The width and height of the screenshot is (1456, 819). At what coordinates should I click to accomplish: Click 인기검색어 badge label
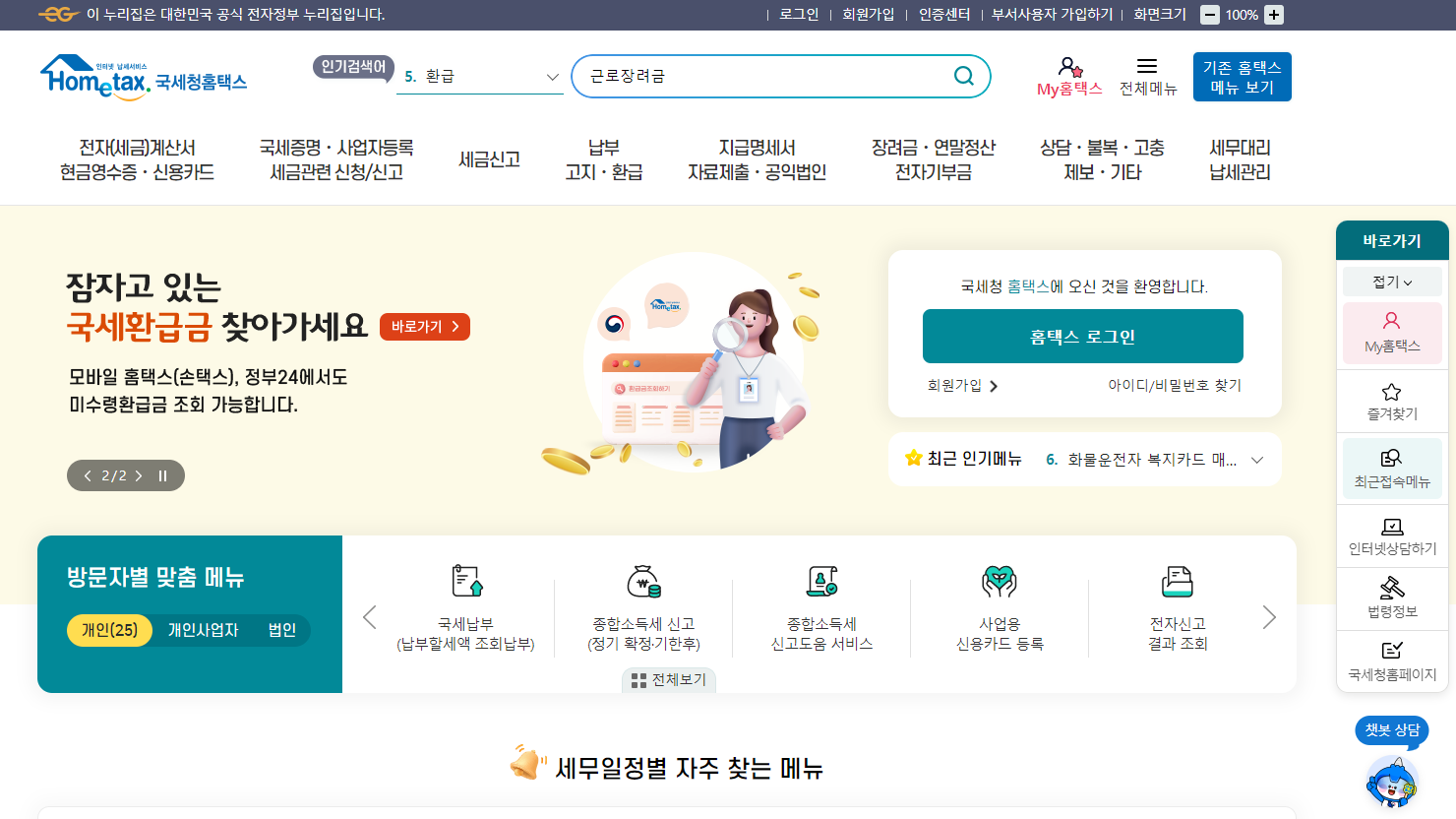coord(354,67)
